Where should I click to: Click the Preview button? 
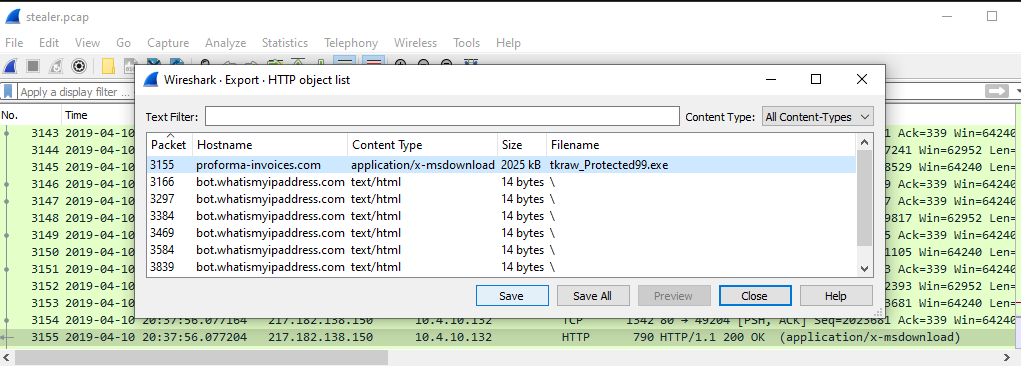coord(673,296)
